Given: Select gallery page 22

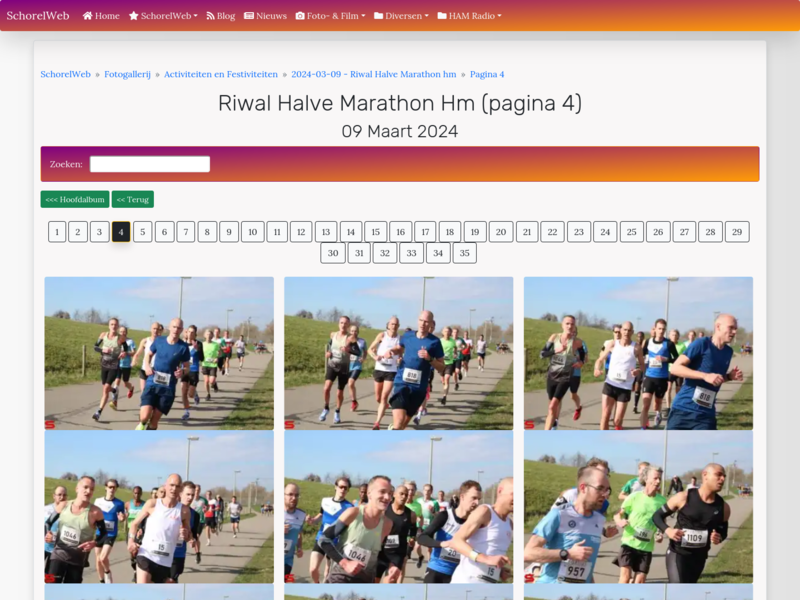Looking at the screenshot, I should point(553,232).
